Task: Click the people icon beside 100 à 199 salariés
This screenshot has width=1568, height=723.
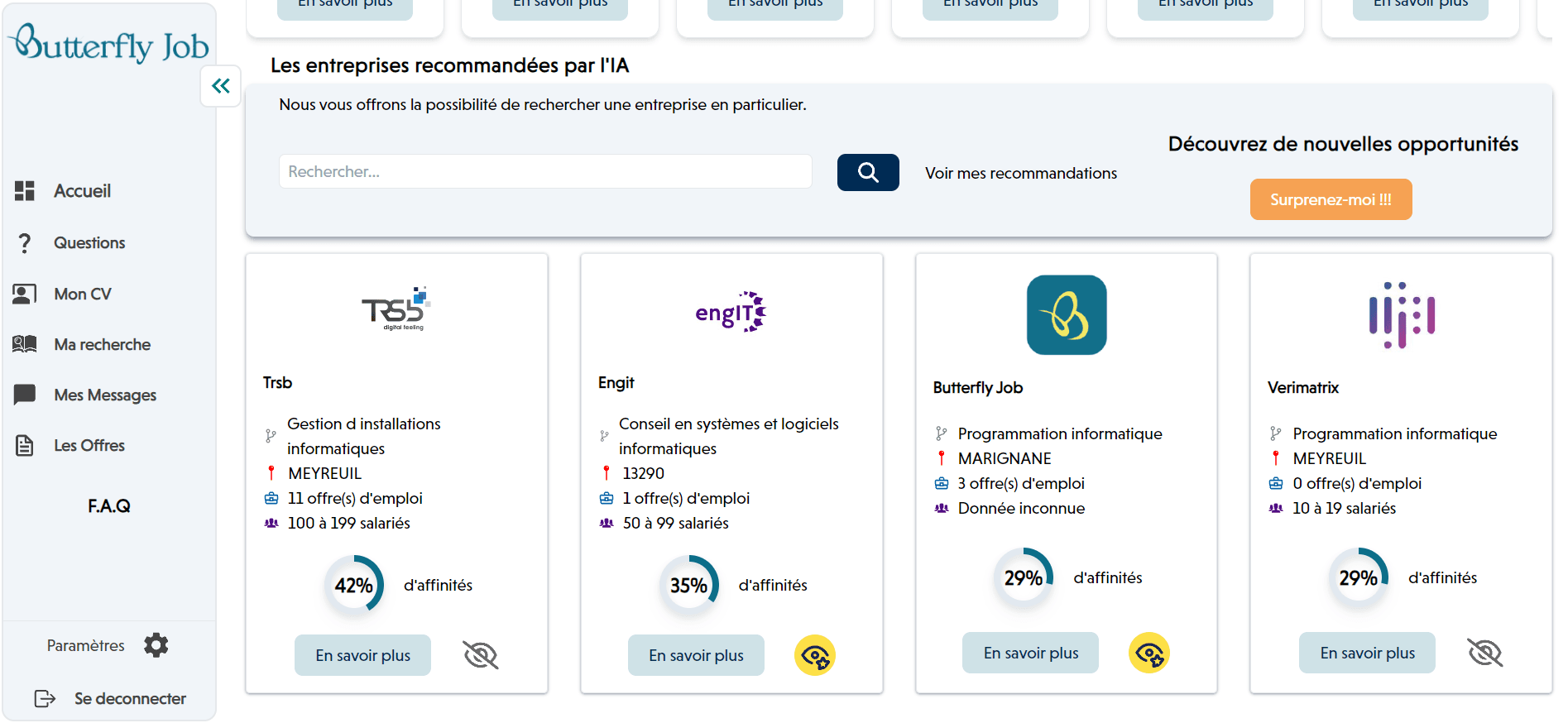Action: [271, 523]
